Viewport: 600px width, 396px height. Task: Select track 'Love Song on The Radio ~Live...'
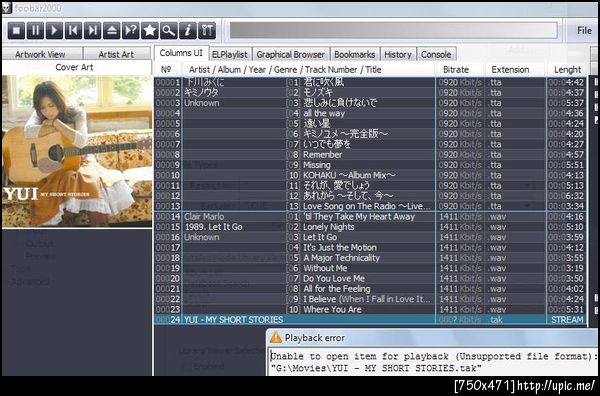click(x=367, y=206)
